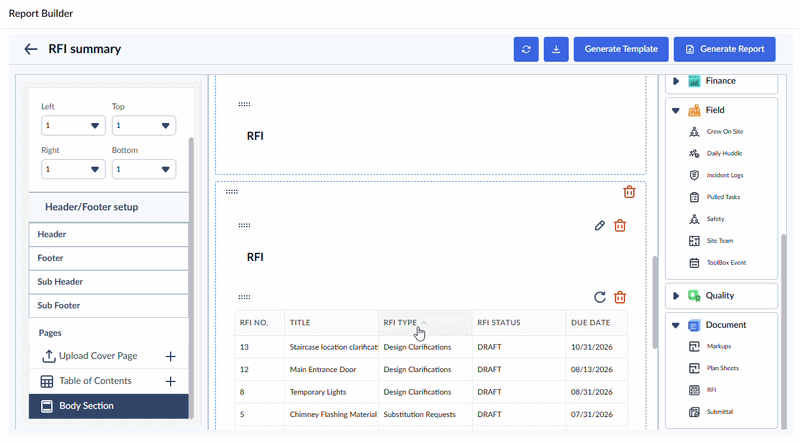
Task: Add Table of Contents with plus icon
Action: [170, 381]
